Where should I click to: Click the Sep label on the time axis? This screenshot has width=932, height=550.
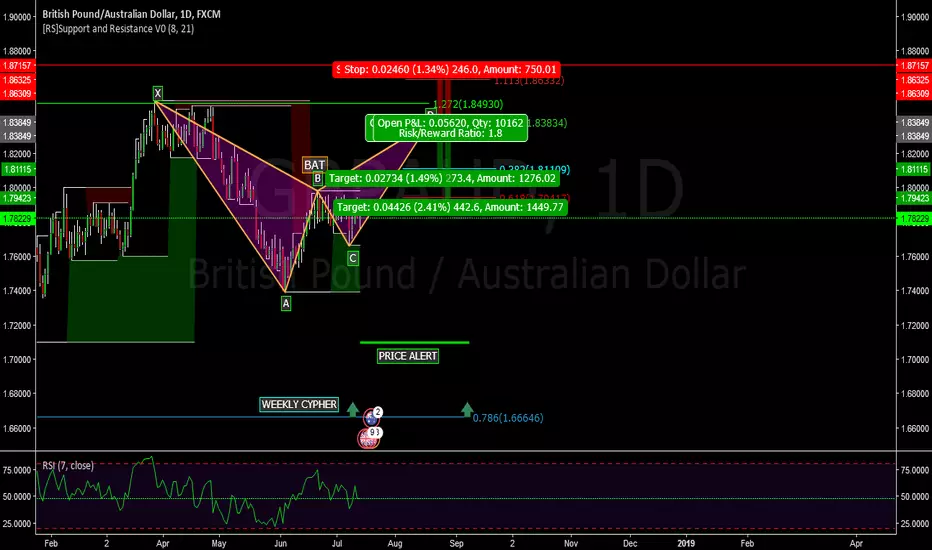tap(456, 543)
